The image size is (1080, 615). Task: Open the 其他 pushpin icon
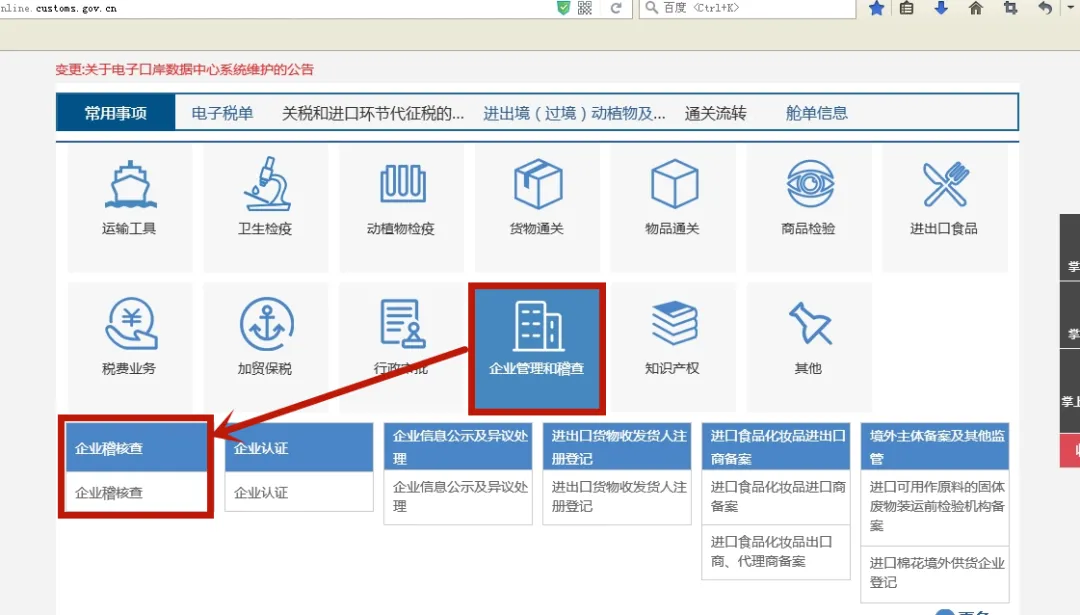(810, 323)
